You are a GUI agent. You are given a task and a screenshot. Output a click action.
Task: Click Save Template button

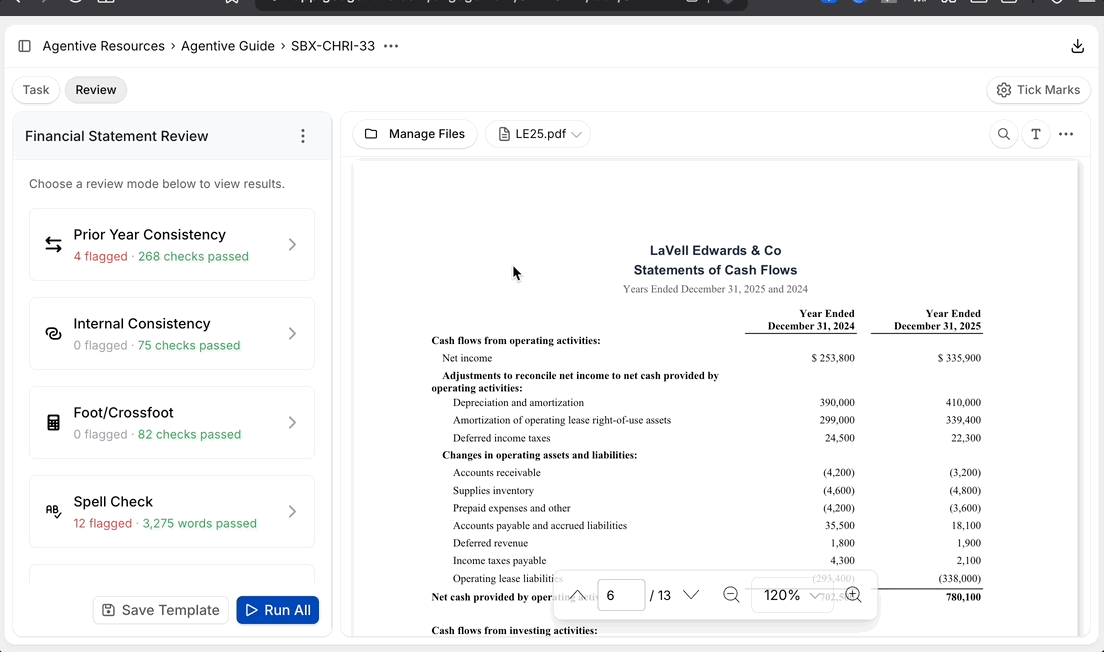point(161,610)
